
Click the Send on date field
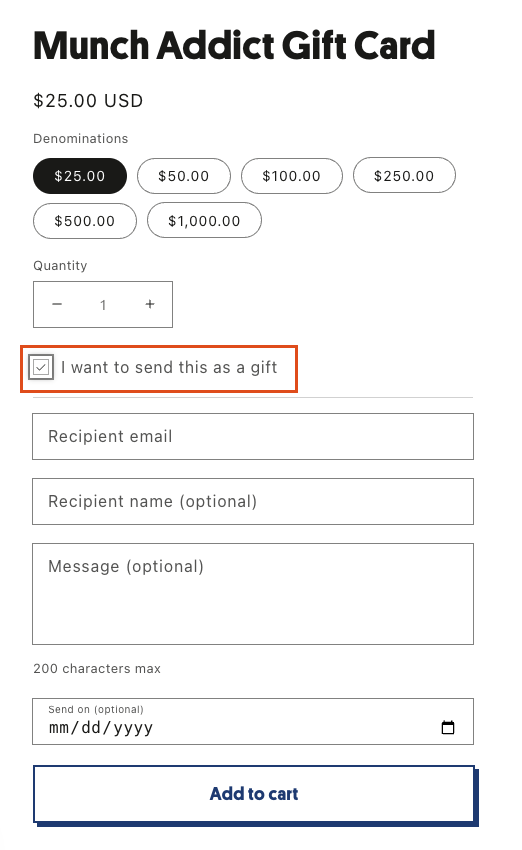pos(253,722)
